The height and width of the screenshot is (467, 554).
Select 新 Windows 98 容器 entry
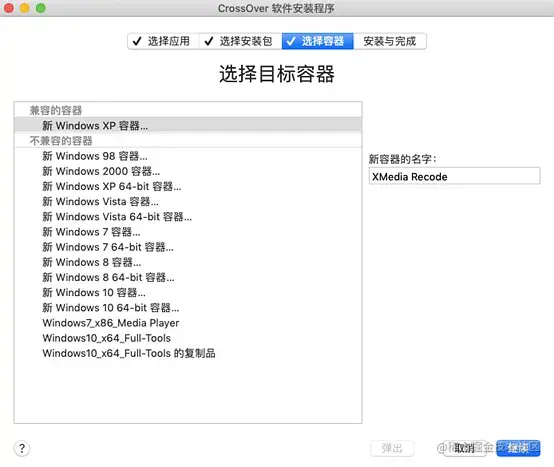188,156
